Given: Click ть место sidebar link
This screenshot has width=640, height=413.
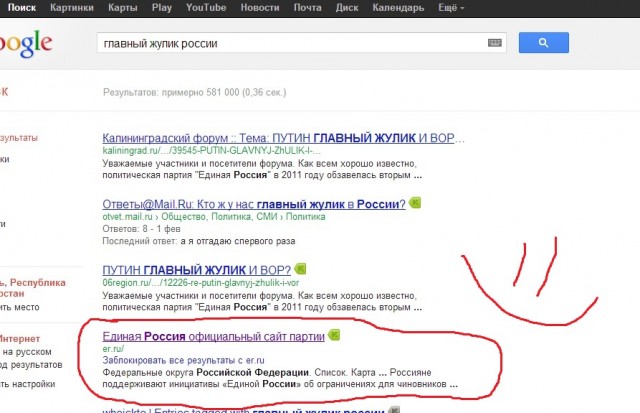Looking at the screenshot, I should [20, 307].
